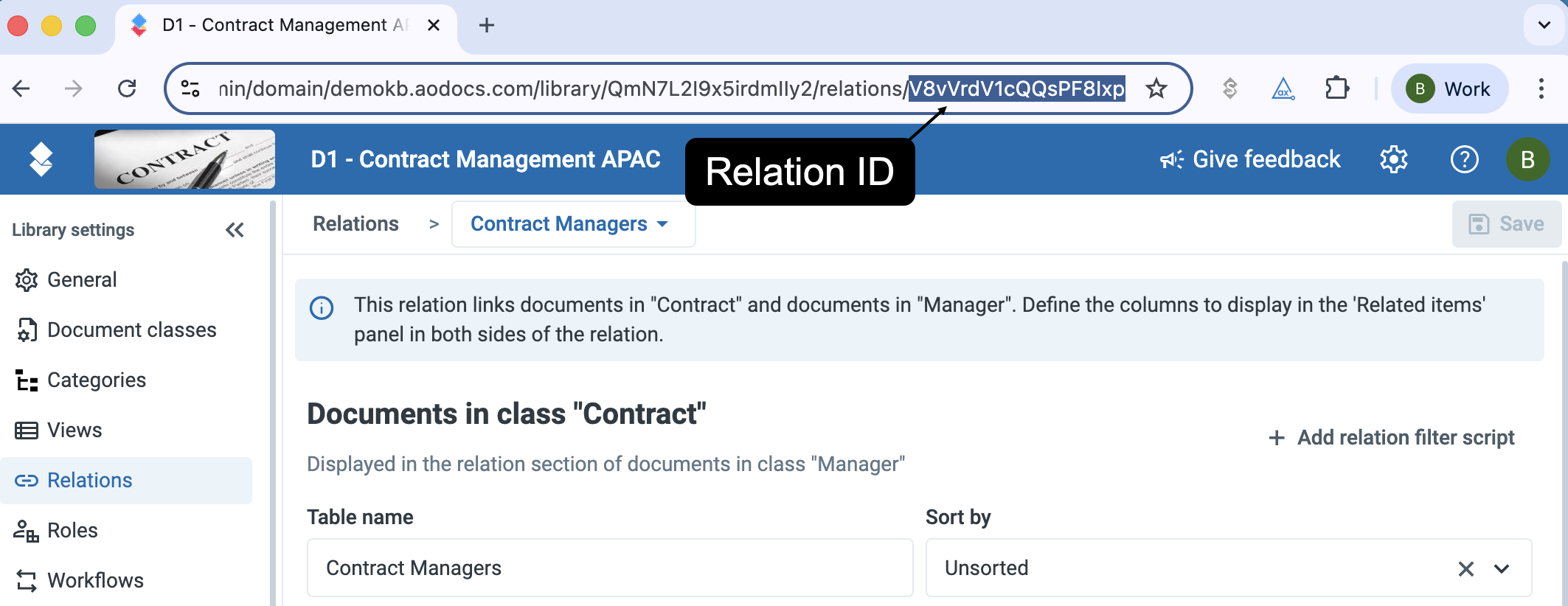Open the Work profile button
The height and width of the screenshot is (606, 1568).
coord(1449,89)
